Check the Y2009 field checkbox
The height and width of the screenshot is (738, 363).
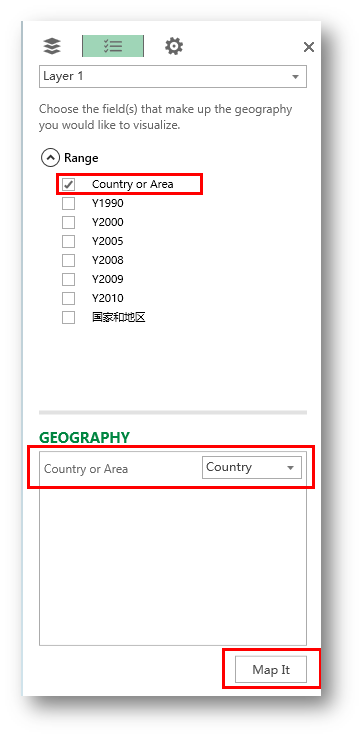click(x=69, y=280)
